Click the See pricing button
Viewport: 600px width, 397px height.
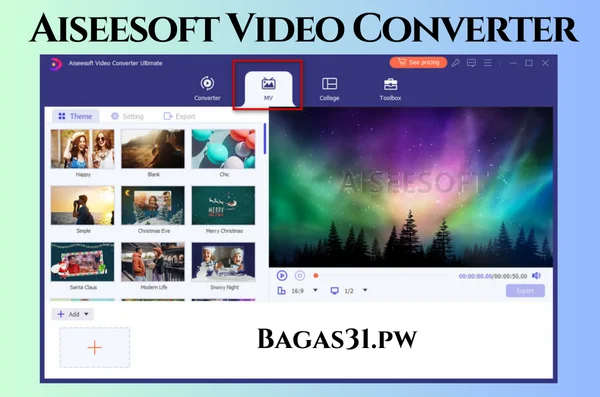(418, 62)
